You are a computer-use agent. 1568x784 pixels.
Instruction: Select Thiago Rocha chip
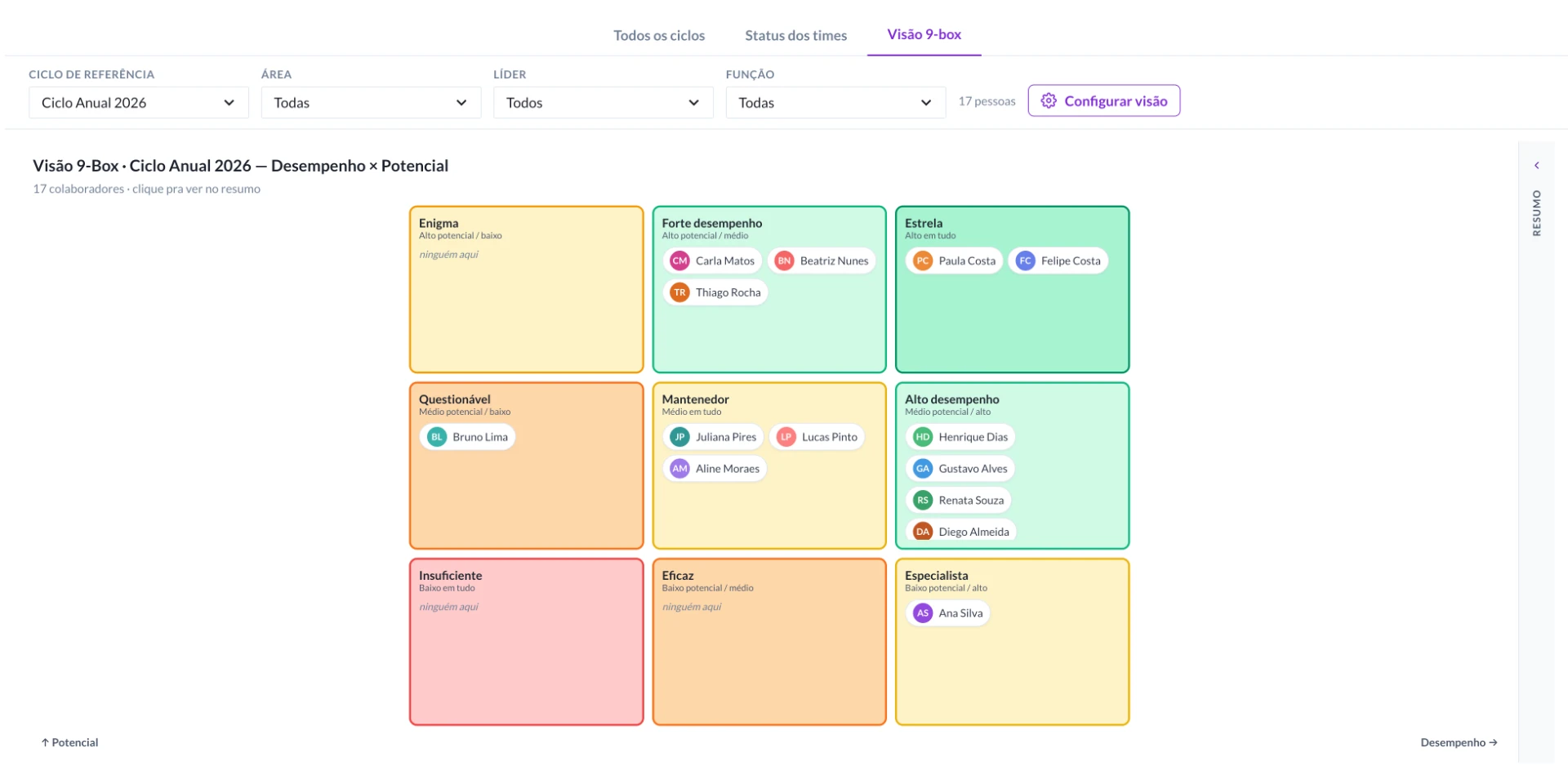[715, 292]
